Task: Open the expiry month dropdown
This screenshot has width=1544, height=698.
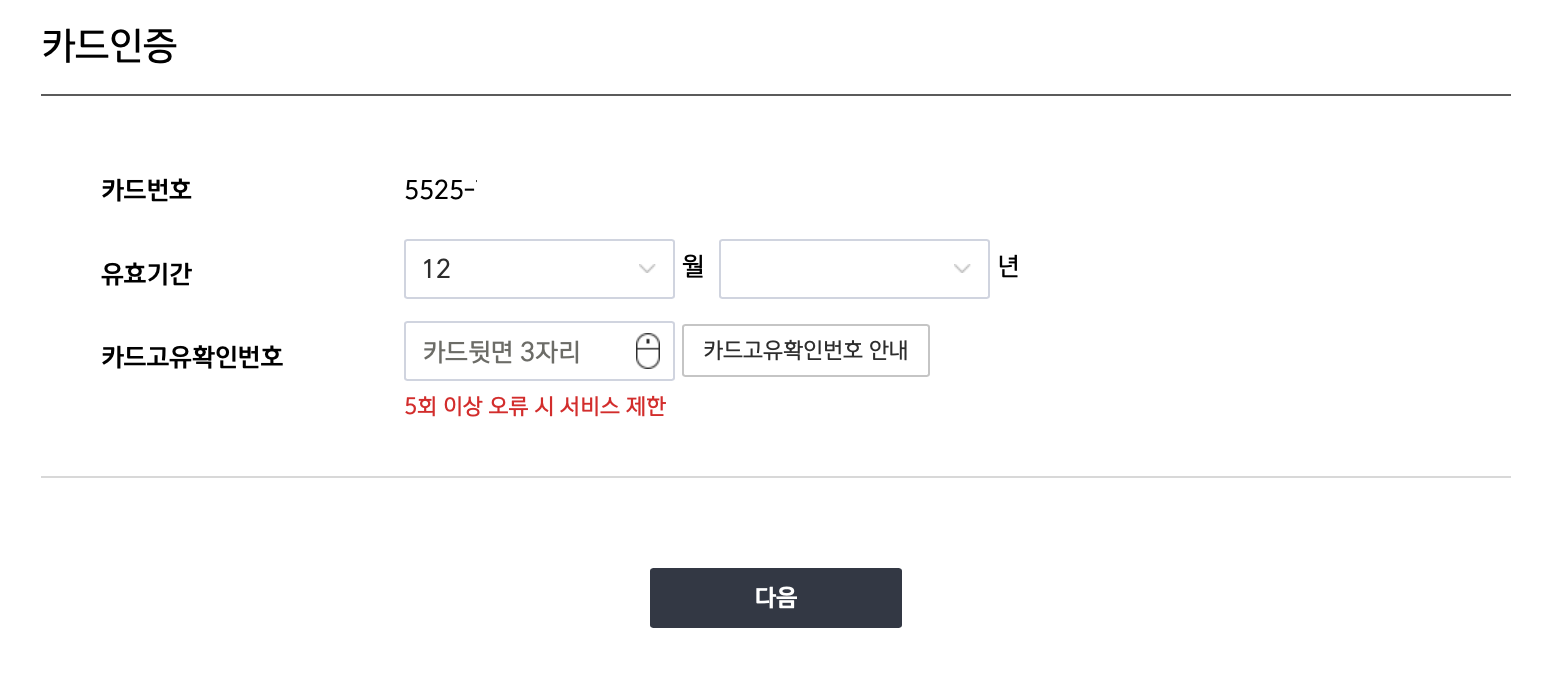Action: pos(539,268)
